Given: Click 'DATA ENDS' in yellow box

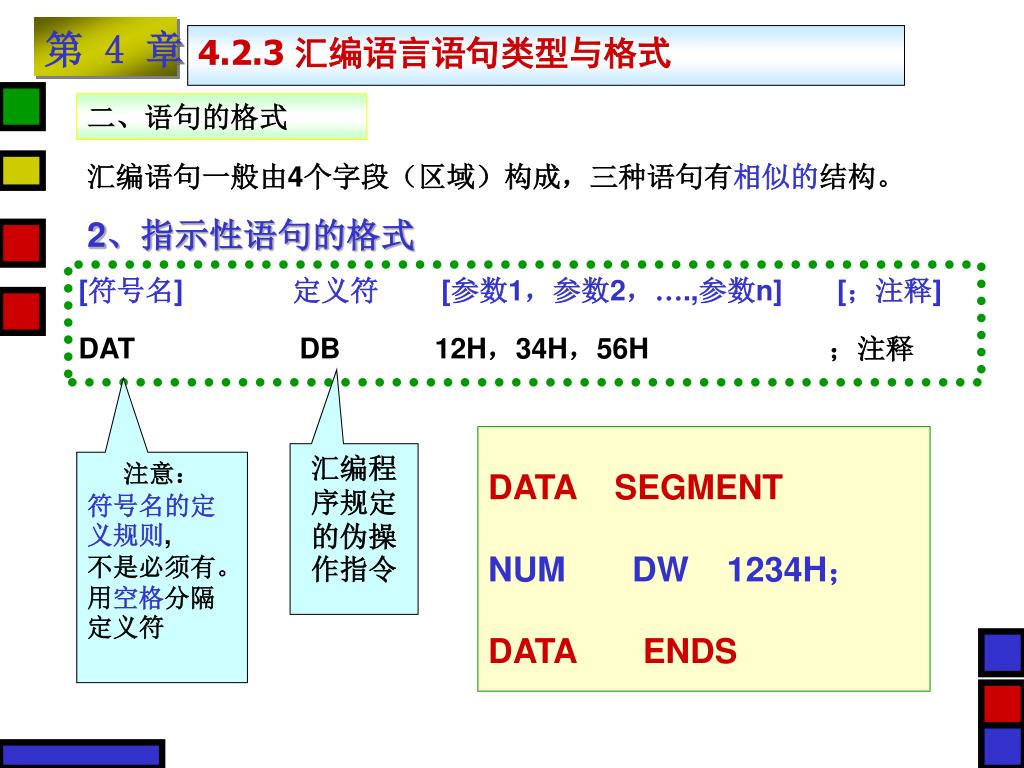Looking at the screenshot, I should point(613,650).
